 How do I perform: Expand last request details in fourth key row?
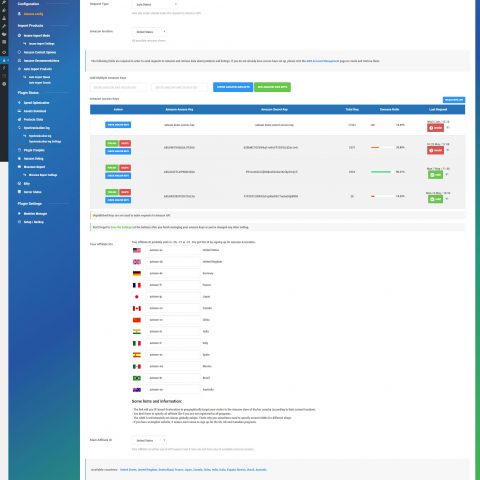(447, 199)
